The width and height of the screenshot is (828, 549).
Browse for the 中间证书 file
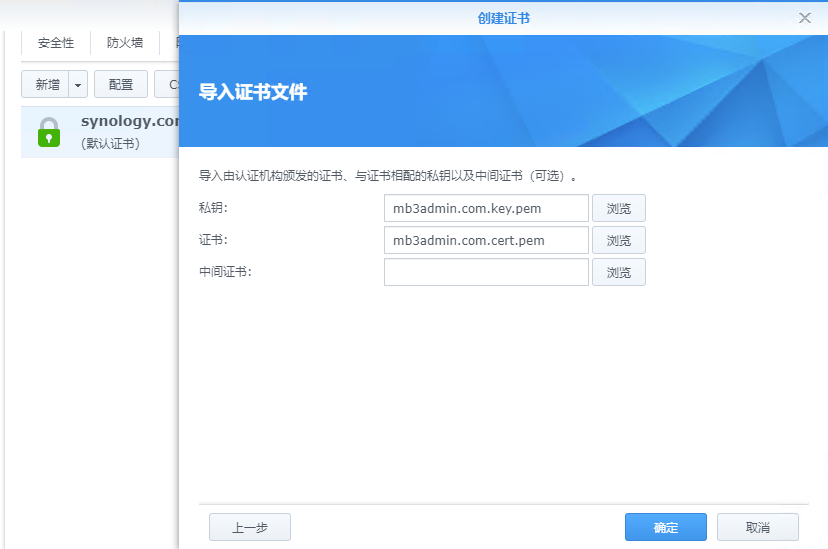pos(619,272)
